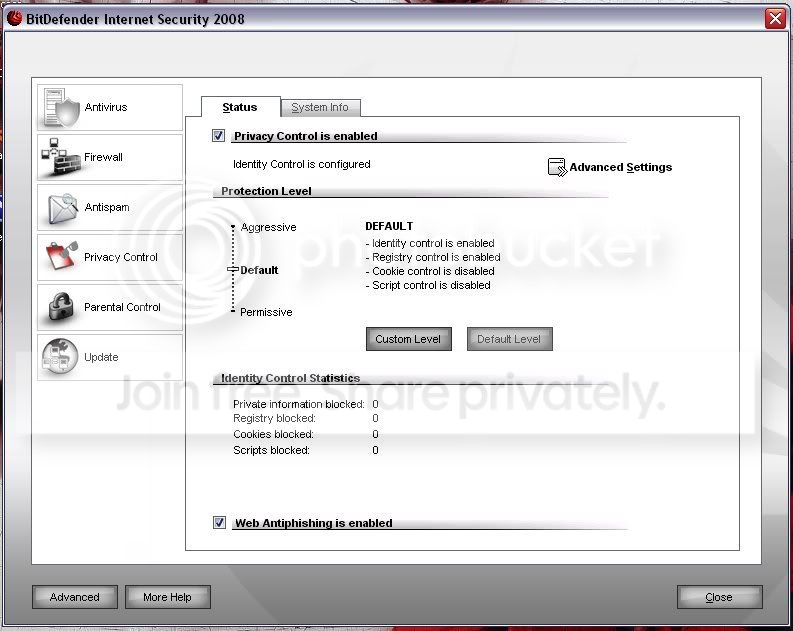Click the protection level slider handle at Default
The image size is (793, 631).
point(233,270)
